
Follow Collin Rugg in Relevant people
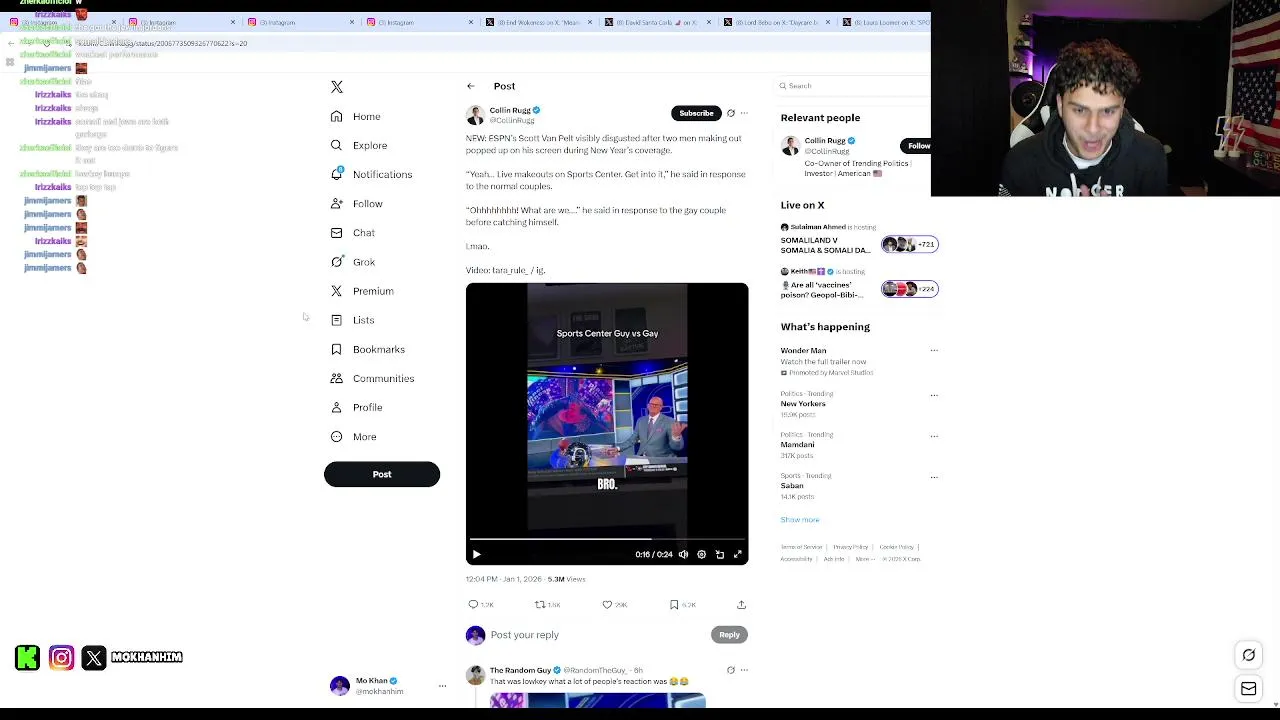918,146
